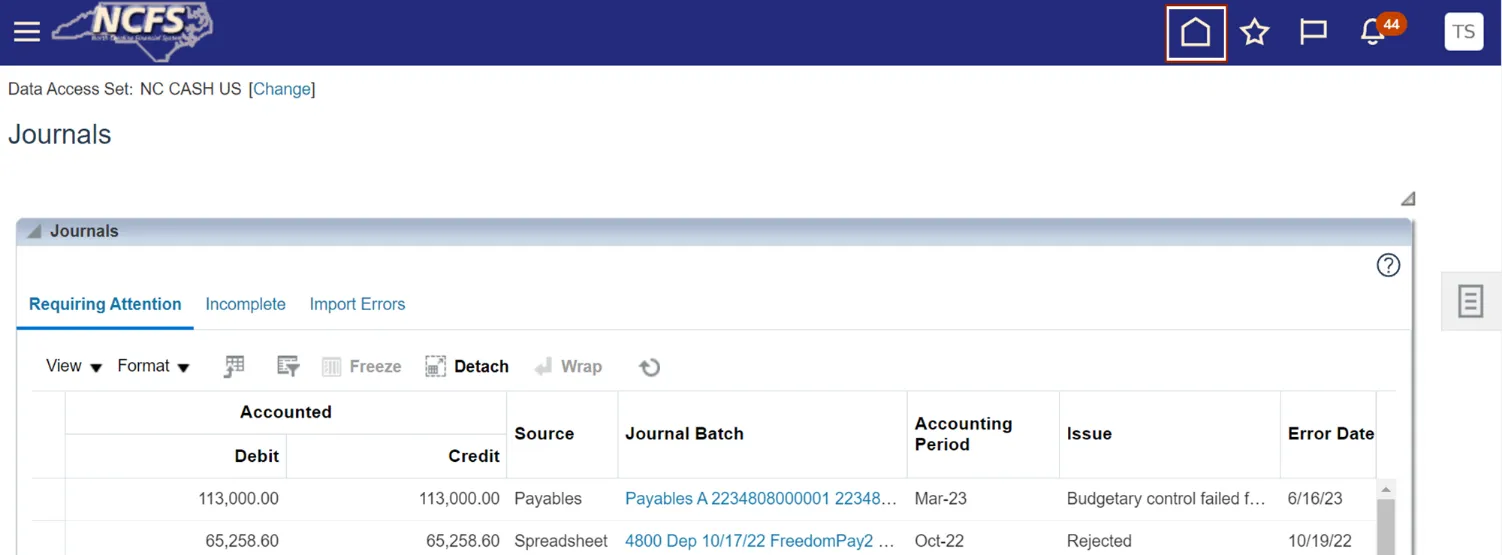Screen dimensions: 1502x555
Task: Open the View dropdown menu
Action: pos(74,366)
